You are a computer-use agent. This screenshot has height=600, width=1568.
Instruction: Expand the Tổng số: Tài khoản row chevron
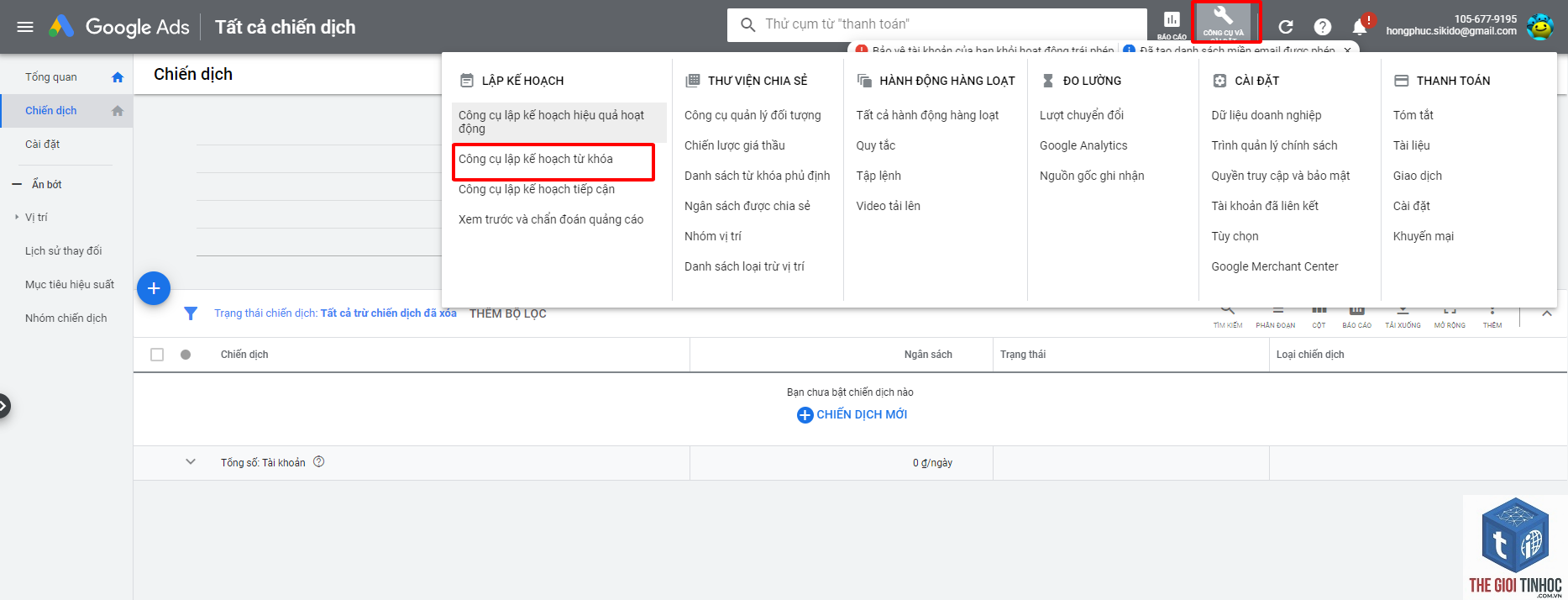pyautogui.click(x=191, y=461)
